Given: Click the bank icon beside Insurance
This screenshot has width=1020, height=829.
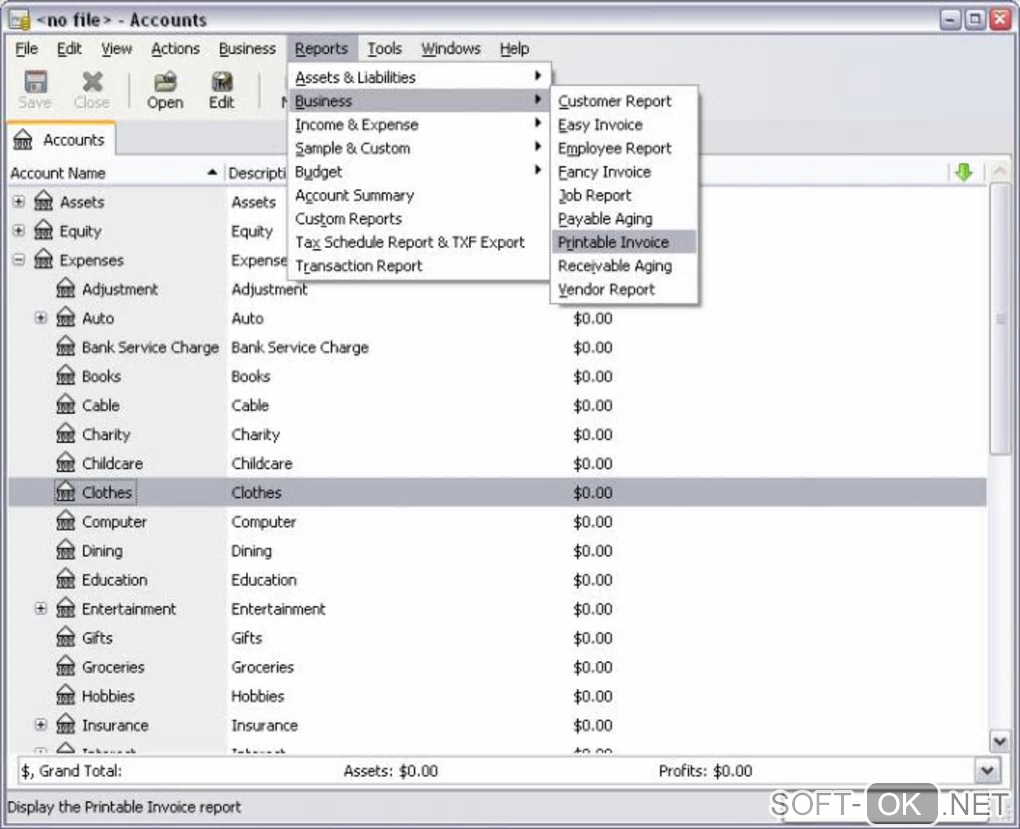Looking at the screenshot, I should (x=66, y=724).
